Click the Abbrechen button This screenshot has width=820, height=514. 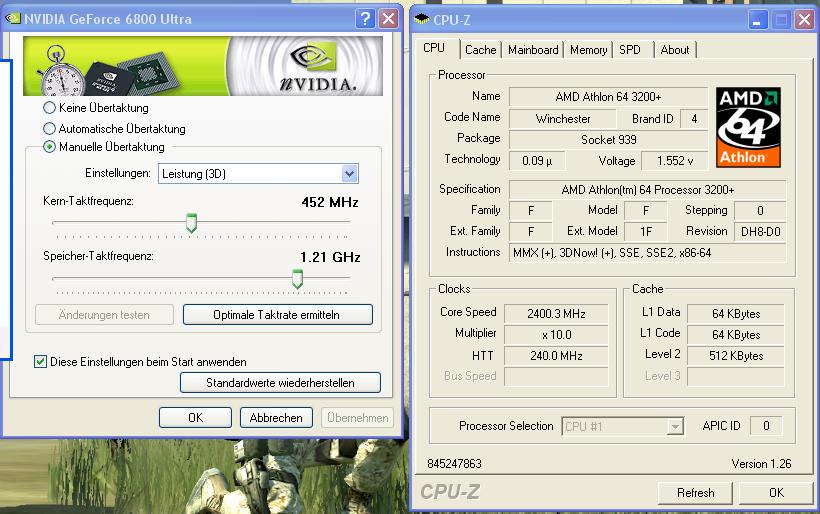click(x=276, y=417)
